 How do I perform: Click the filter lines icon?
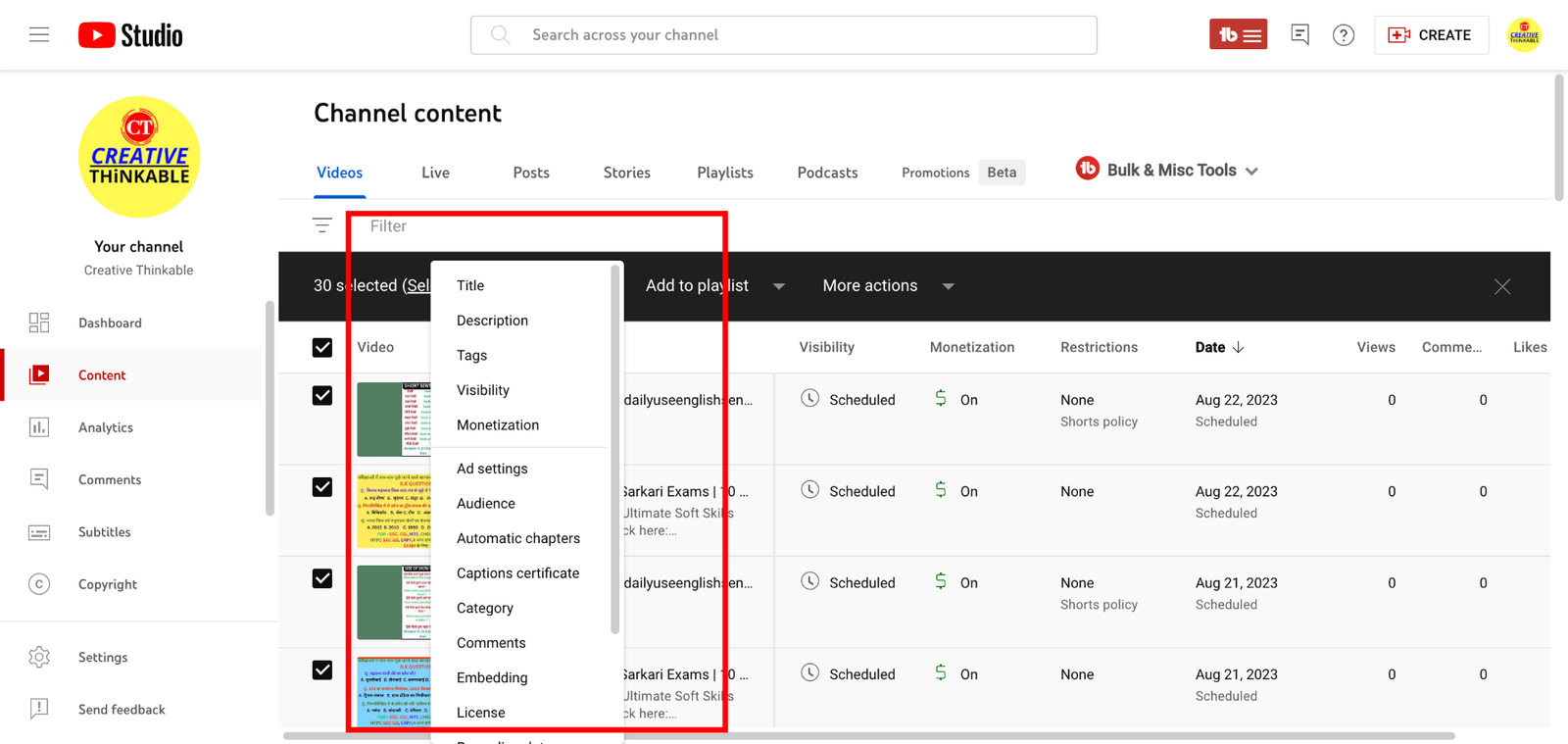click(x=322, y=225)
